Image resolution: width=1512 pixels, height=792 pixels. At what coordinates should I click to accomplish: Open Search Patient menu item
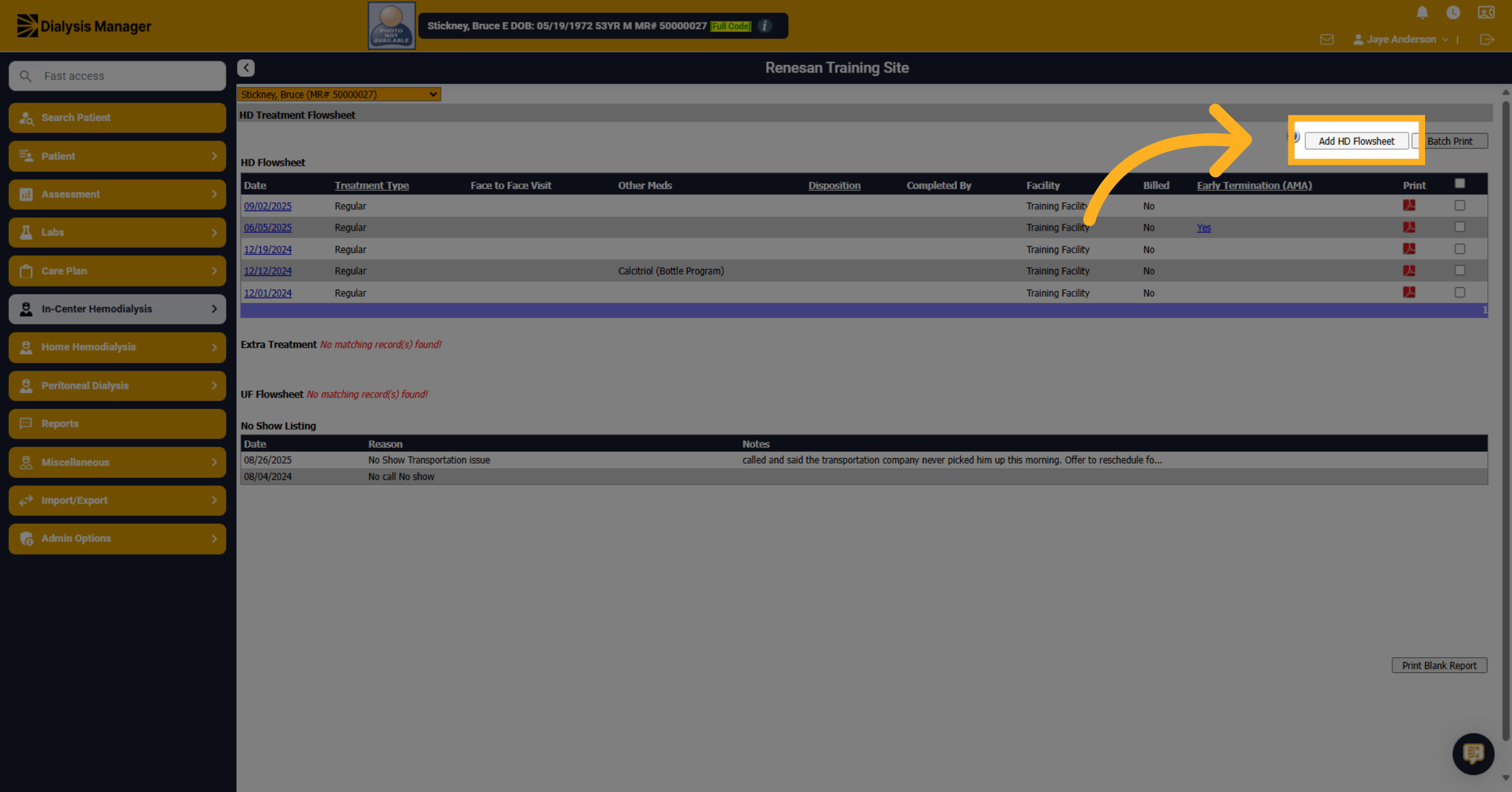click(x=117, y=118)
